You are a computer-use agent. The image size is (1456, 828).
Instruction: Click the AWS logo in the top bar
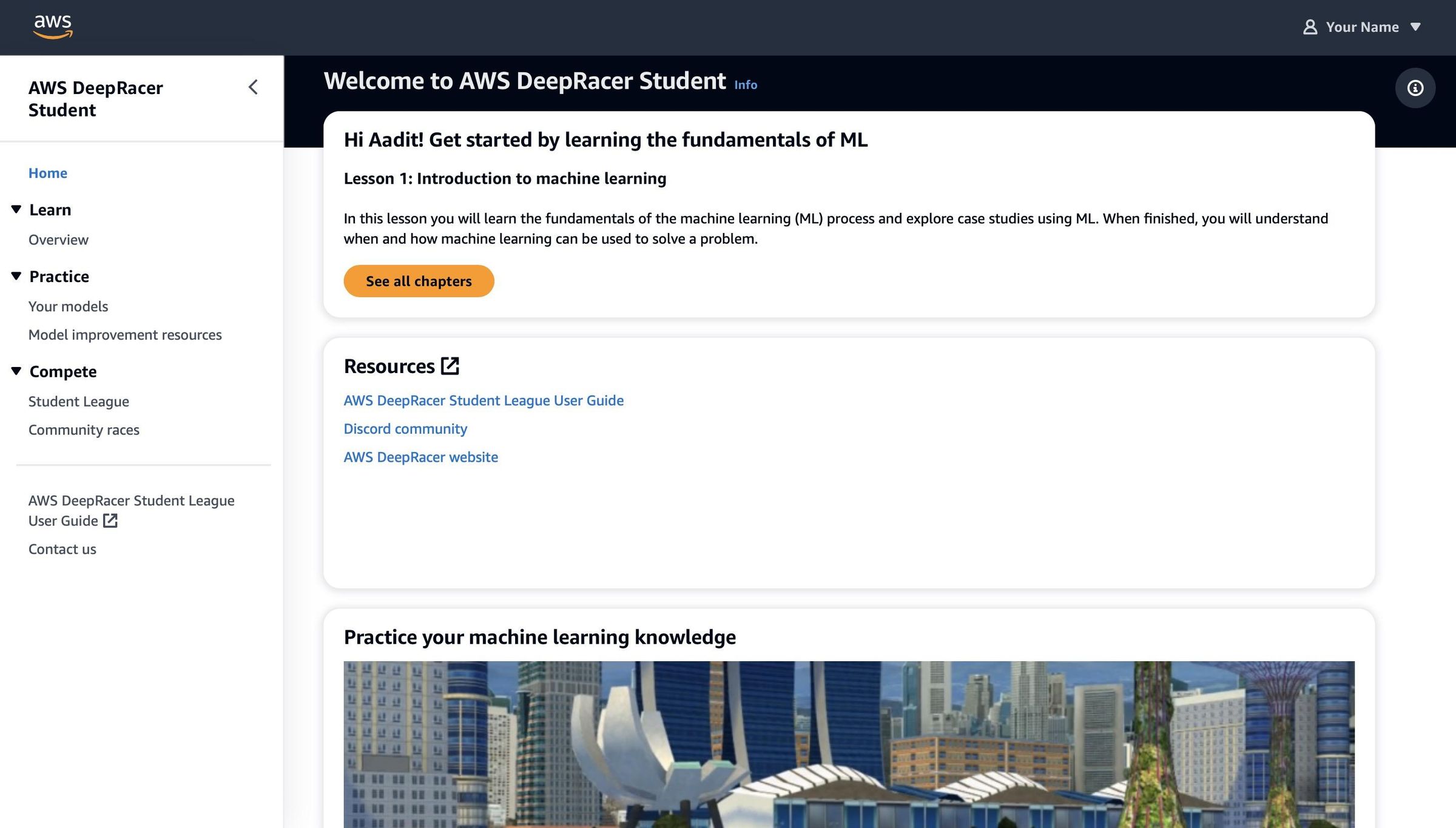pyautogui.click(x=53, y=25)
